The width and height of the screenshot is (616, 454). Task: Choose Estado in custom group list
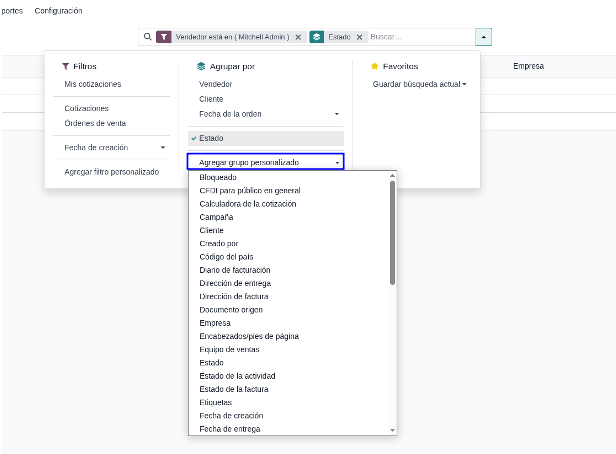[289, 363]
